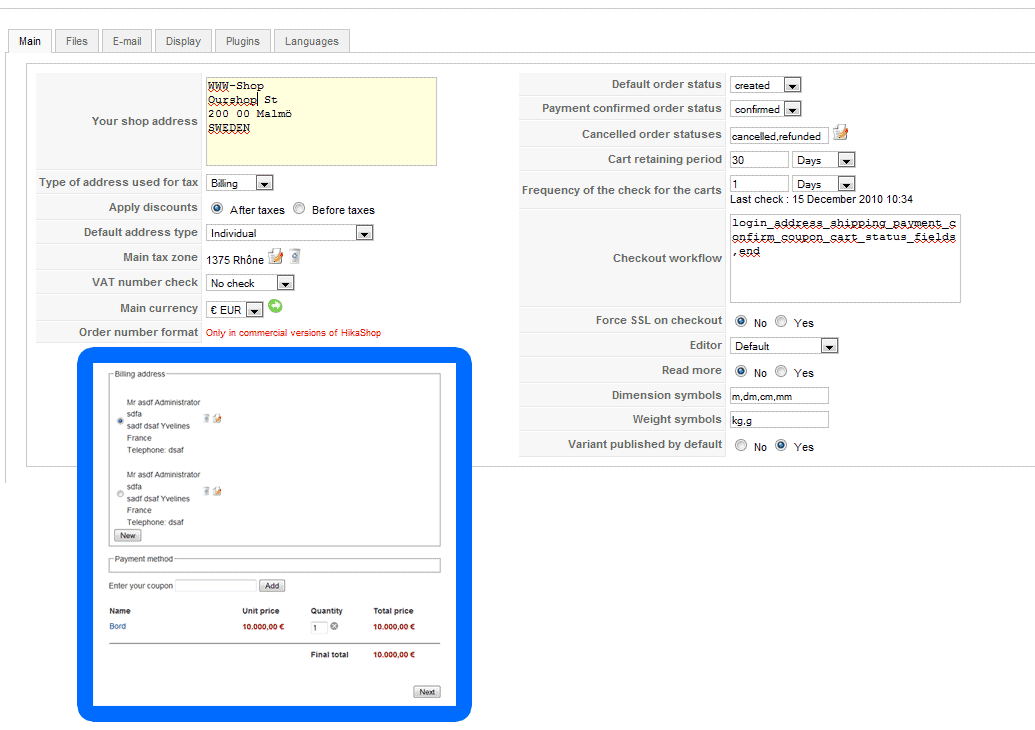Remove the Bord product from the cart
Screen dimensions: 1035x730
pos(334,626)
